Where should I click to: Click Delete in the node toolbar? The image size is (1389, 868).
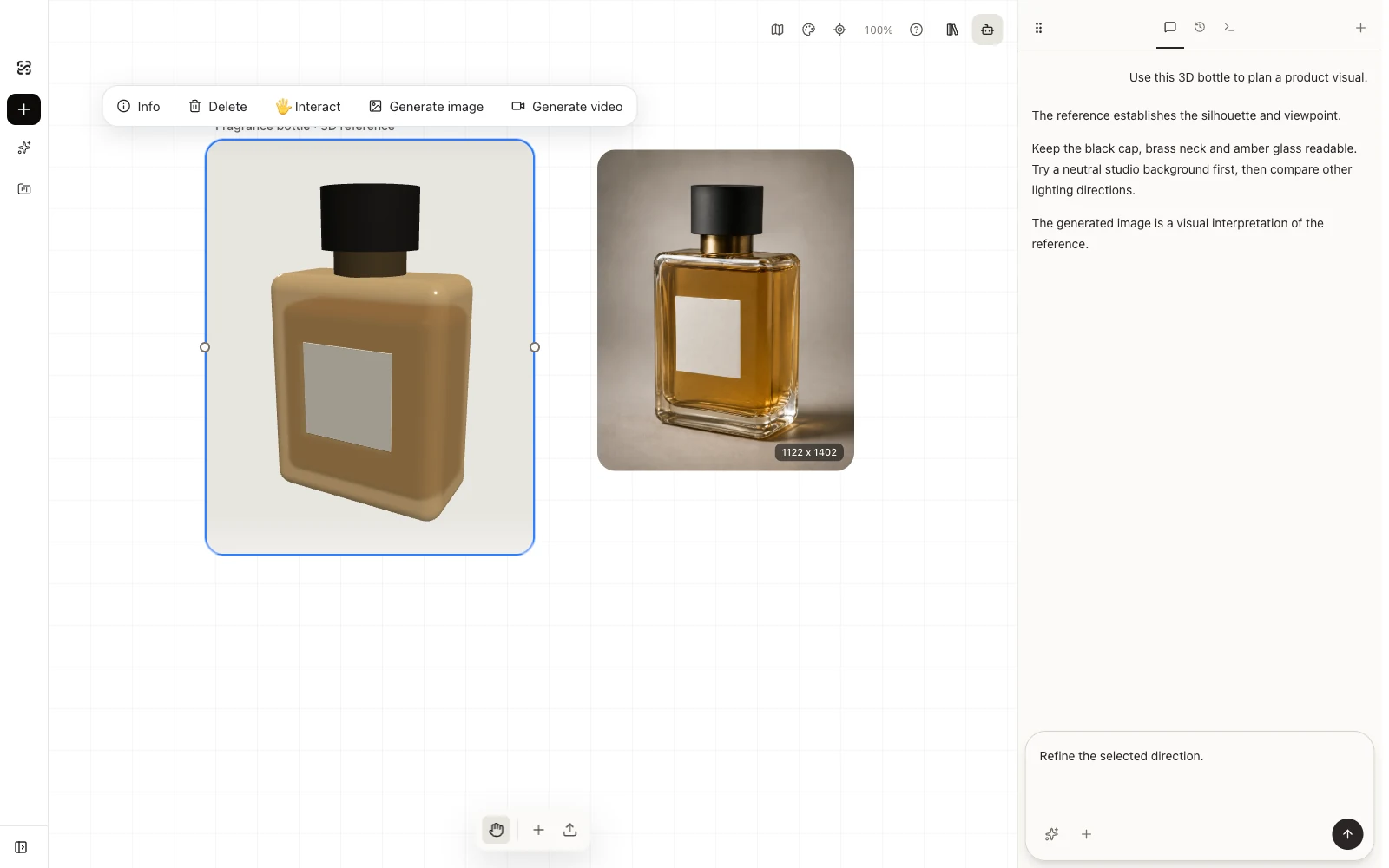point(218,107)
